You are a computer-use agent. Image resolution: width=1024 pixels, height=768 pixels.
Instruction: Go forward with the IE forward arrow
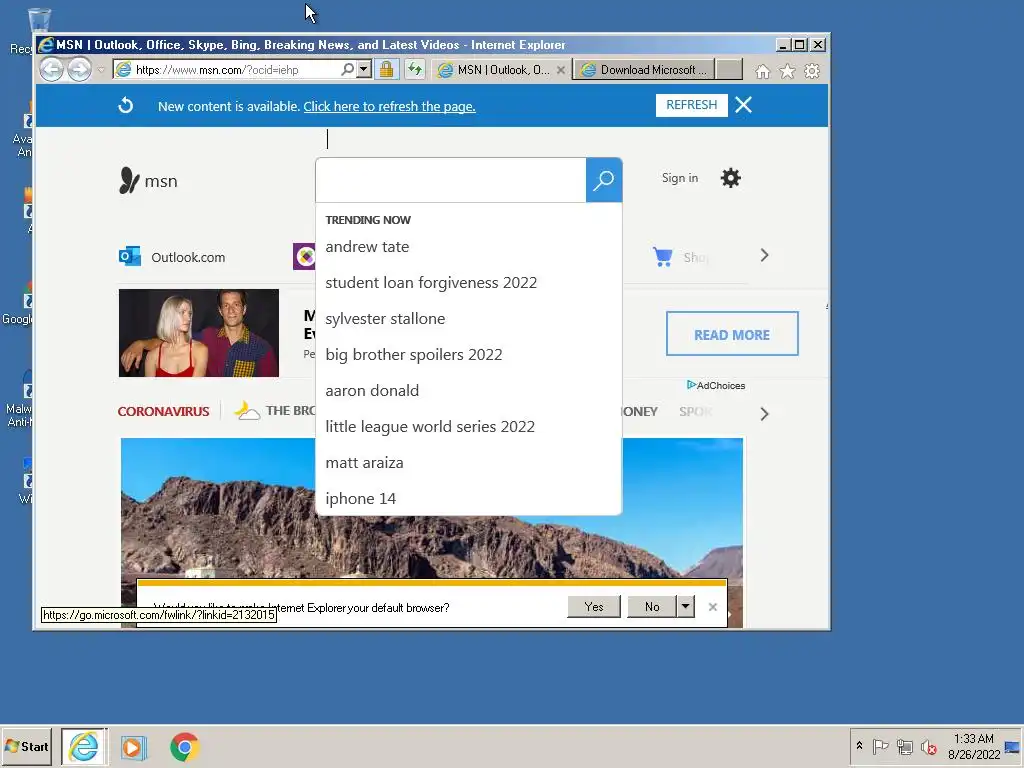80,69
